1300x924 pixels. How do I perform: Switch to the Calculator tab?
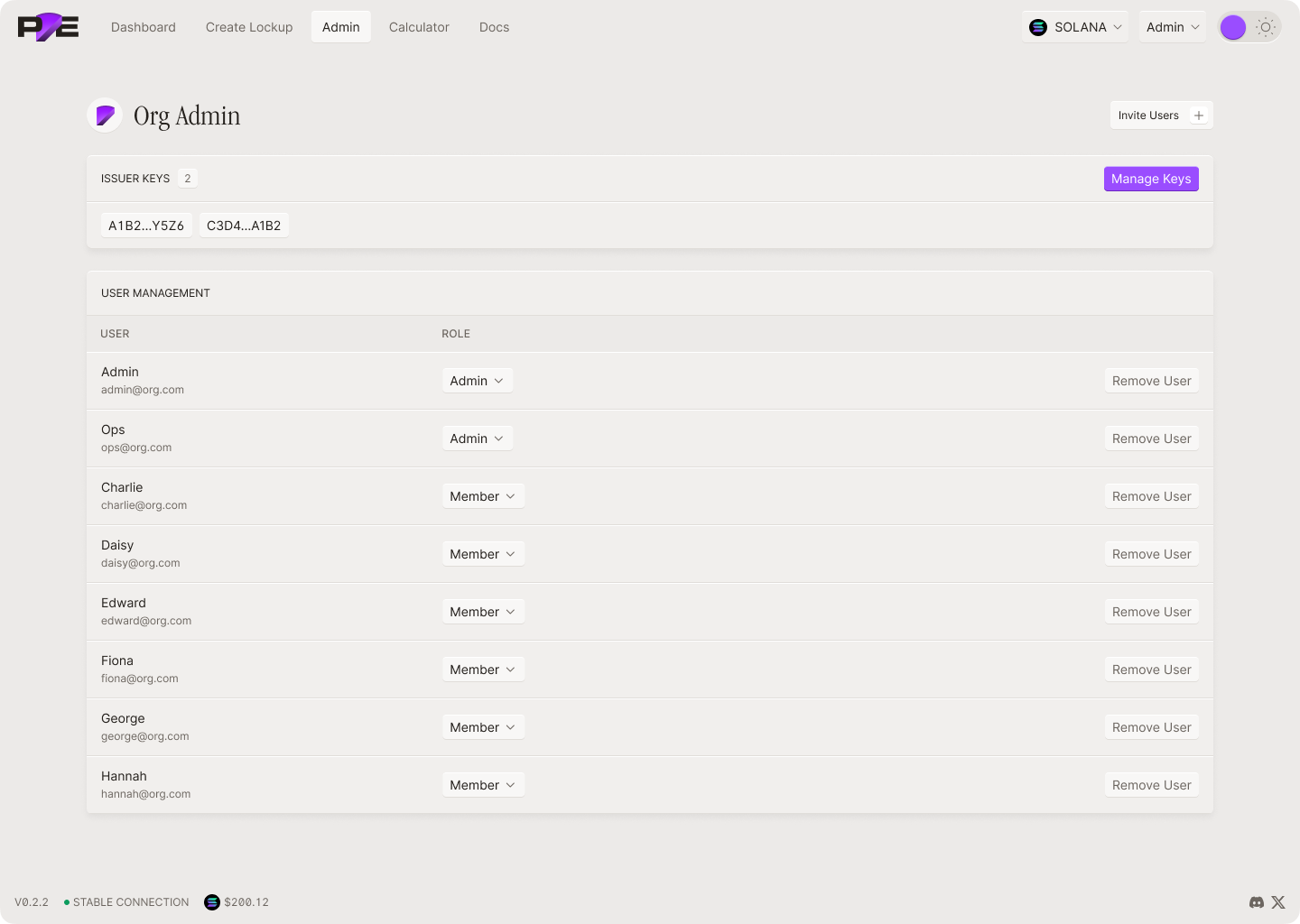(x=419, y=27)
